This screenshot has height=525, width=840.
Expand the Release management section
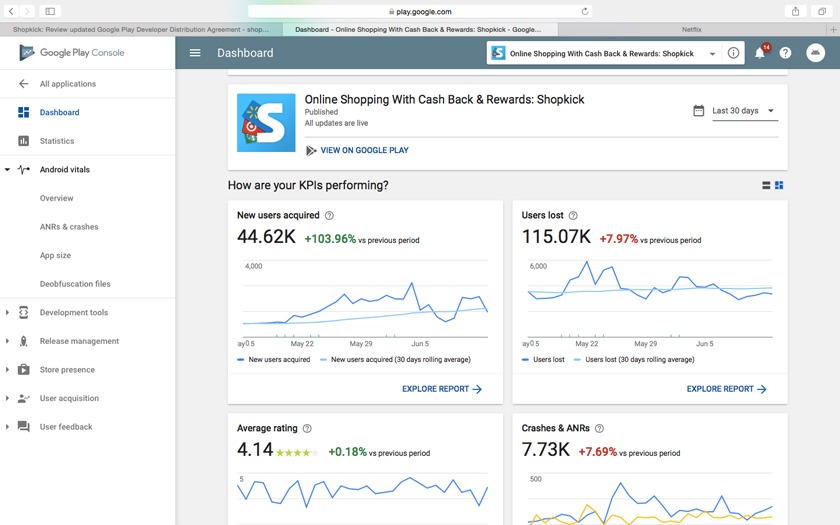pyautogui.click(x=8, y=341)
